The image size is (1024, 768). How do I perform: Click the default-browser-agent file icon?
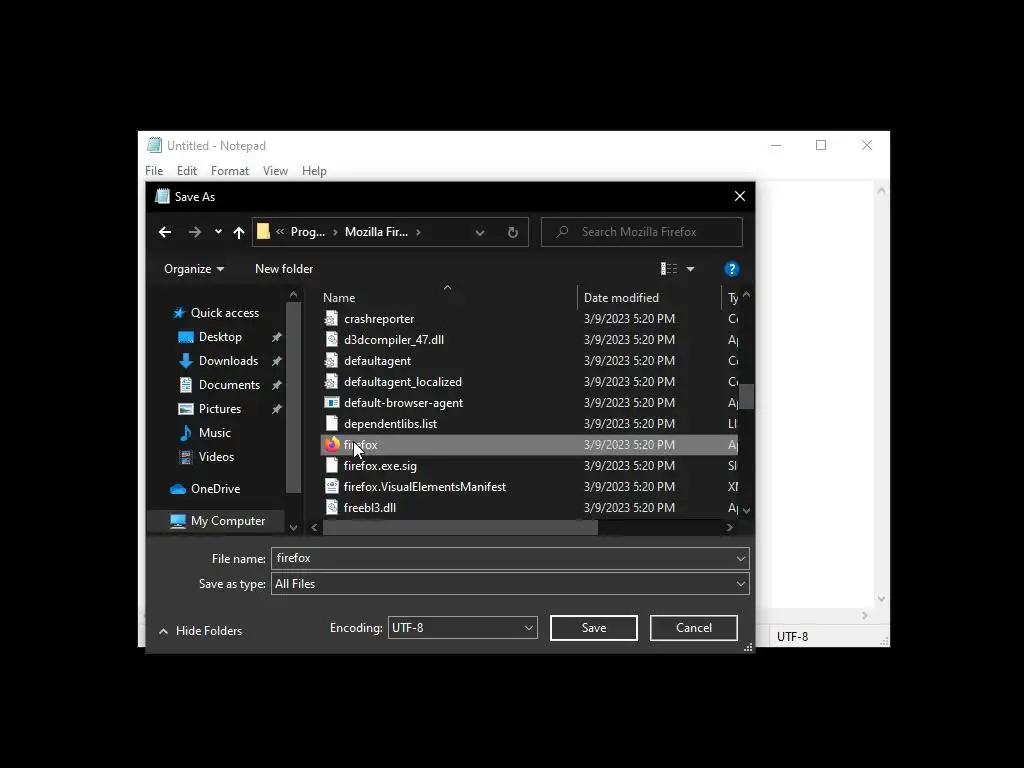coord(332,403)
